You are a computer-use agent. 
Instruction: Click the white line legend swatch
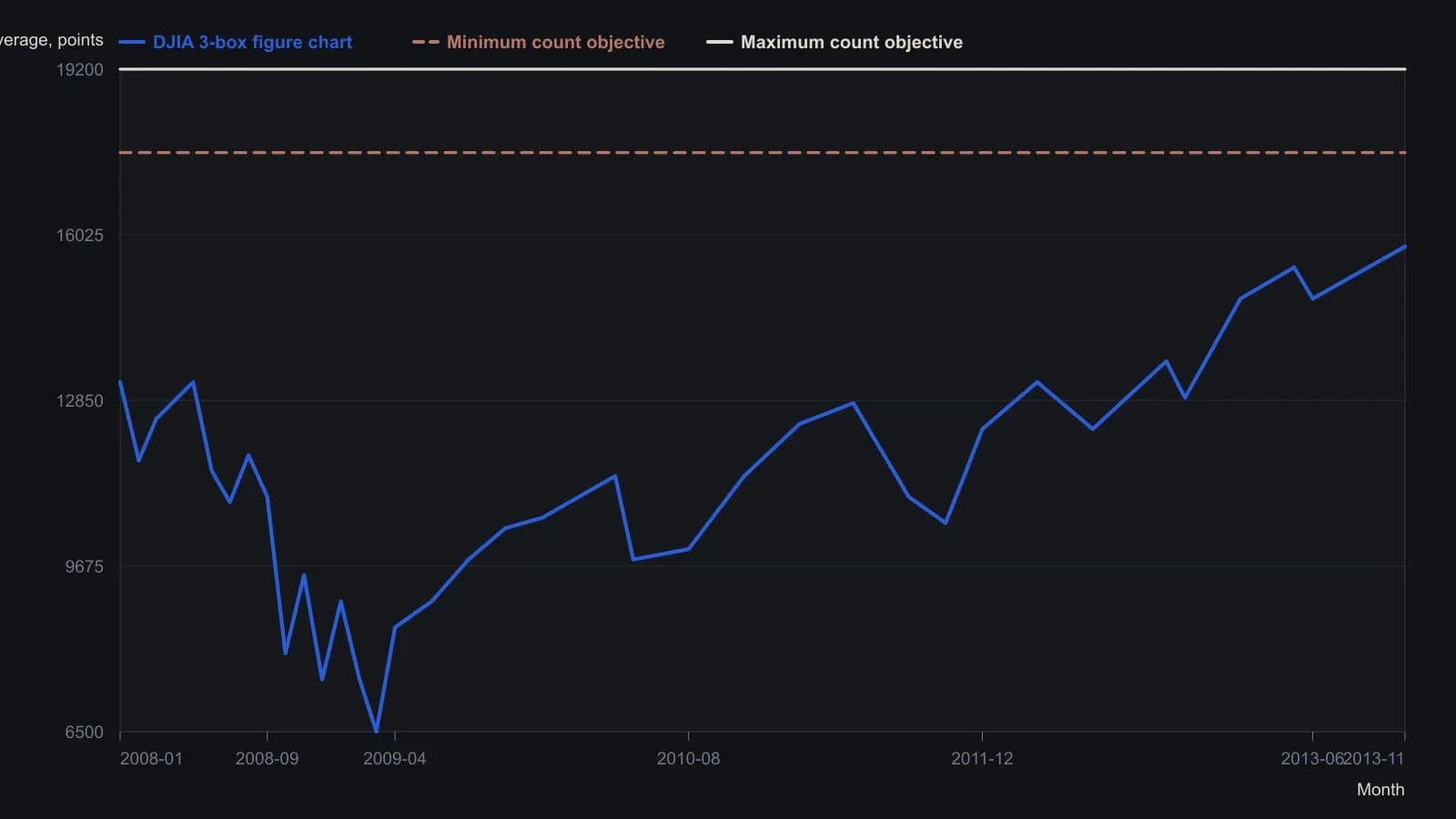[x=720, y=42]
